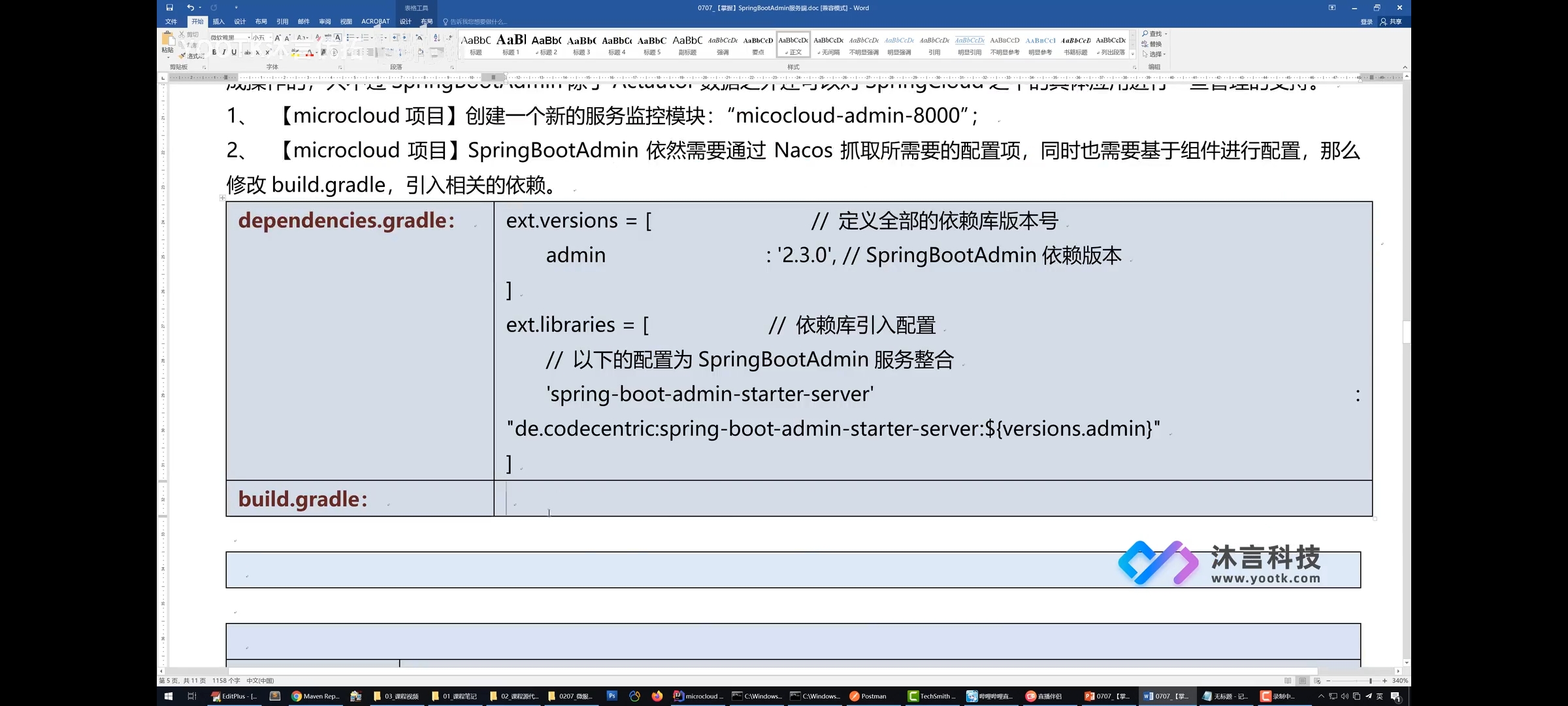Image resolution: width=1568 pixels, height=706 pixels.
Task: Open the font size dropdown 小五
Action: coord(262,37)
